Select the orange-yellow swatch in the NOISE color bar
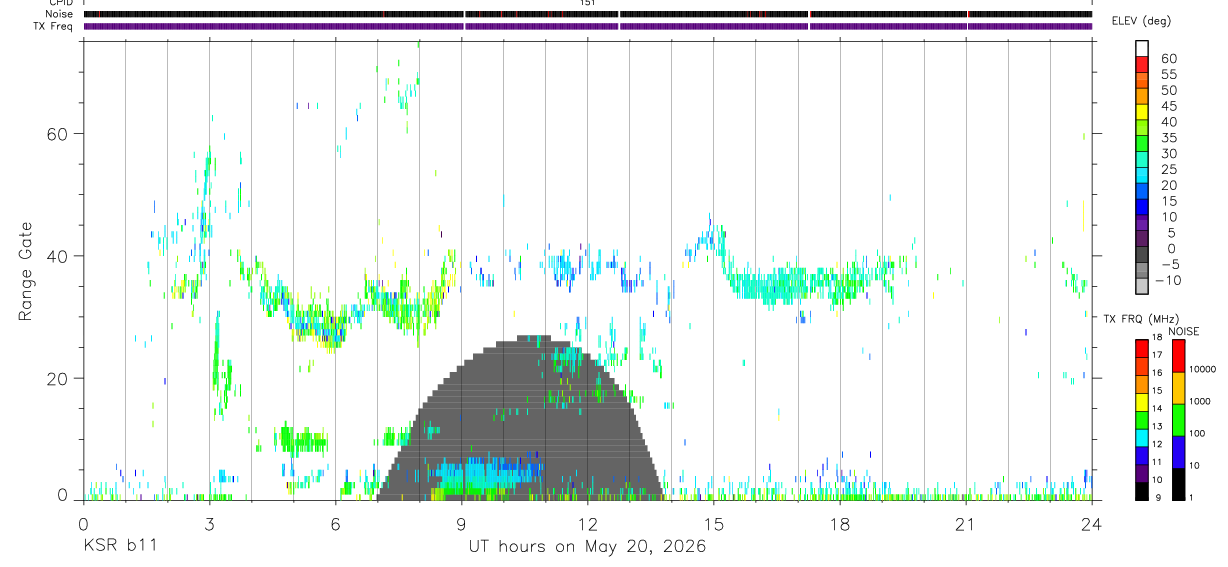Screen dimensions: 1228x567 [1178, 388]
